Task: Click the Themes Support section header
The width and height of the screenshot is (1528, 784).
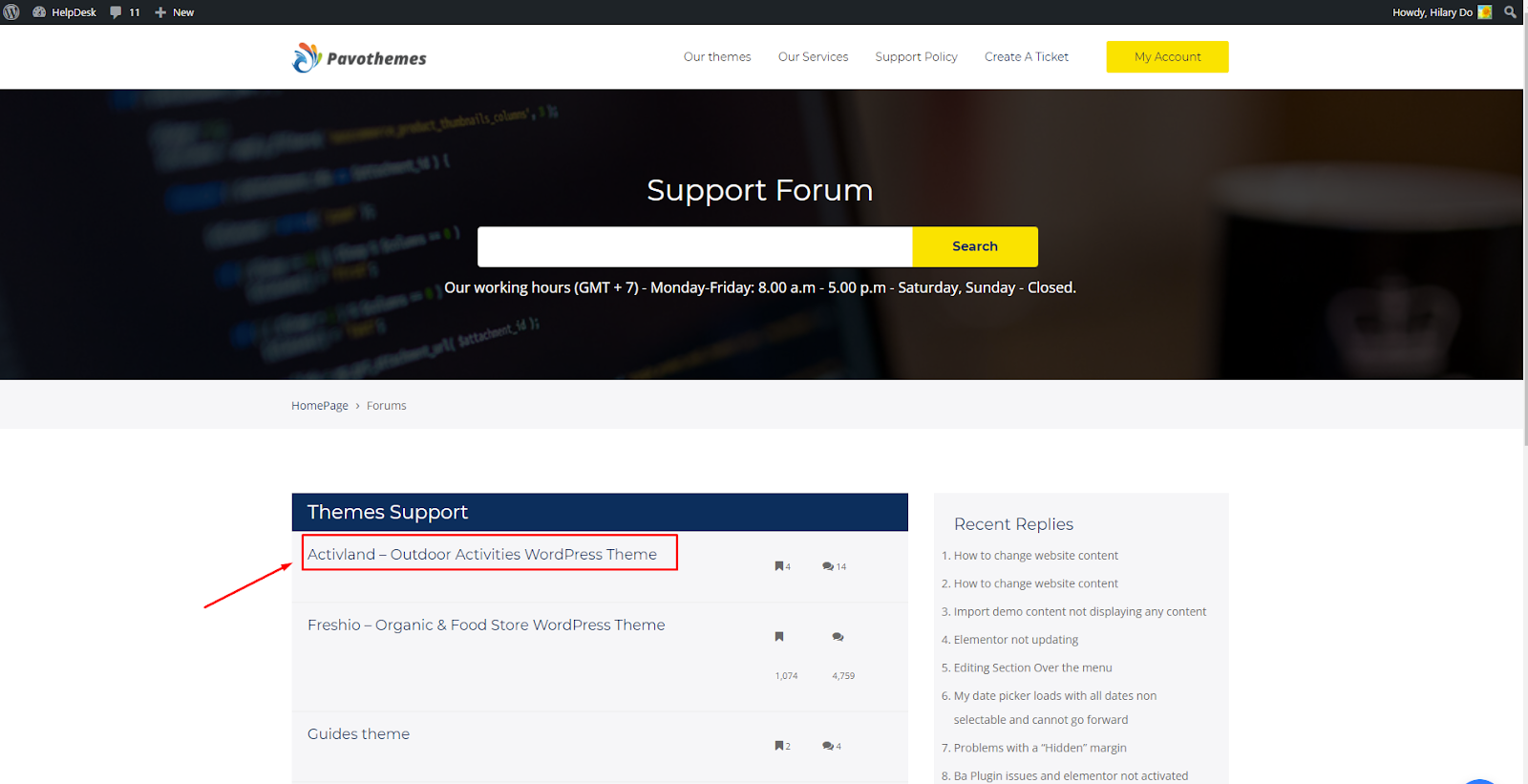Action: [x=600, y=512]
